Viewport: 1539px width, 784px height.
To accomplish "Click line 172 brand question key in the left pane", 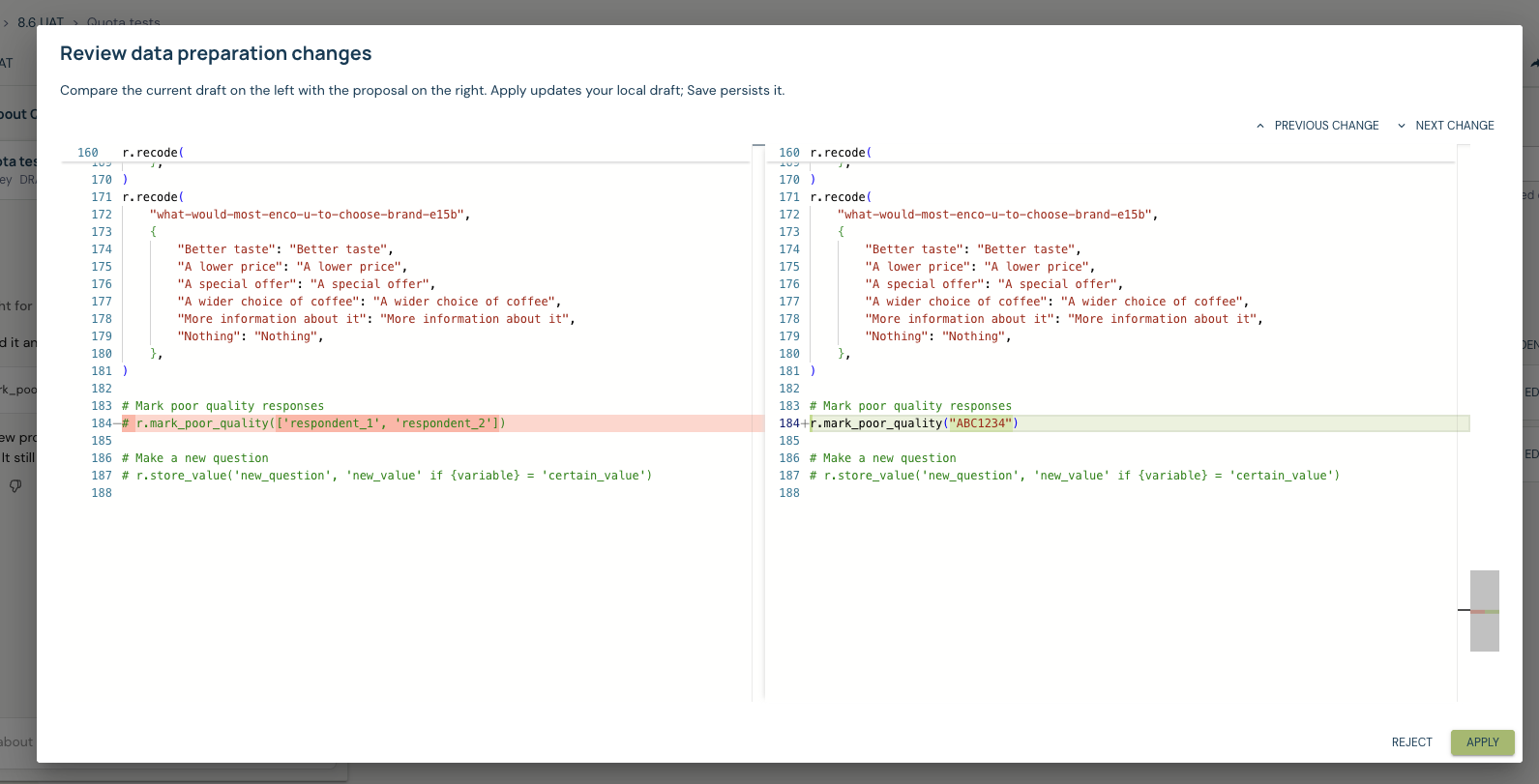I will pos(310,215).
